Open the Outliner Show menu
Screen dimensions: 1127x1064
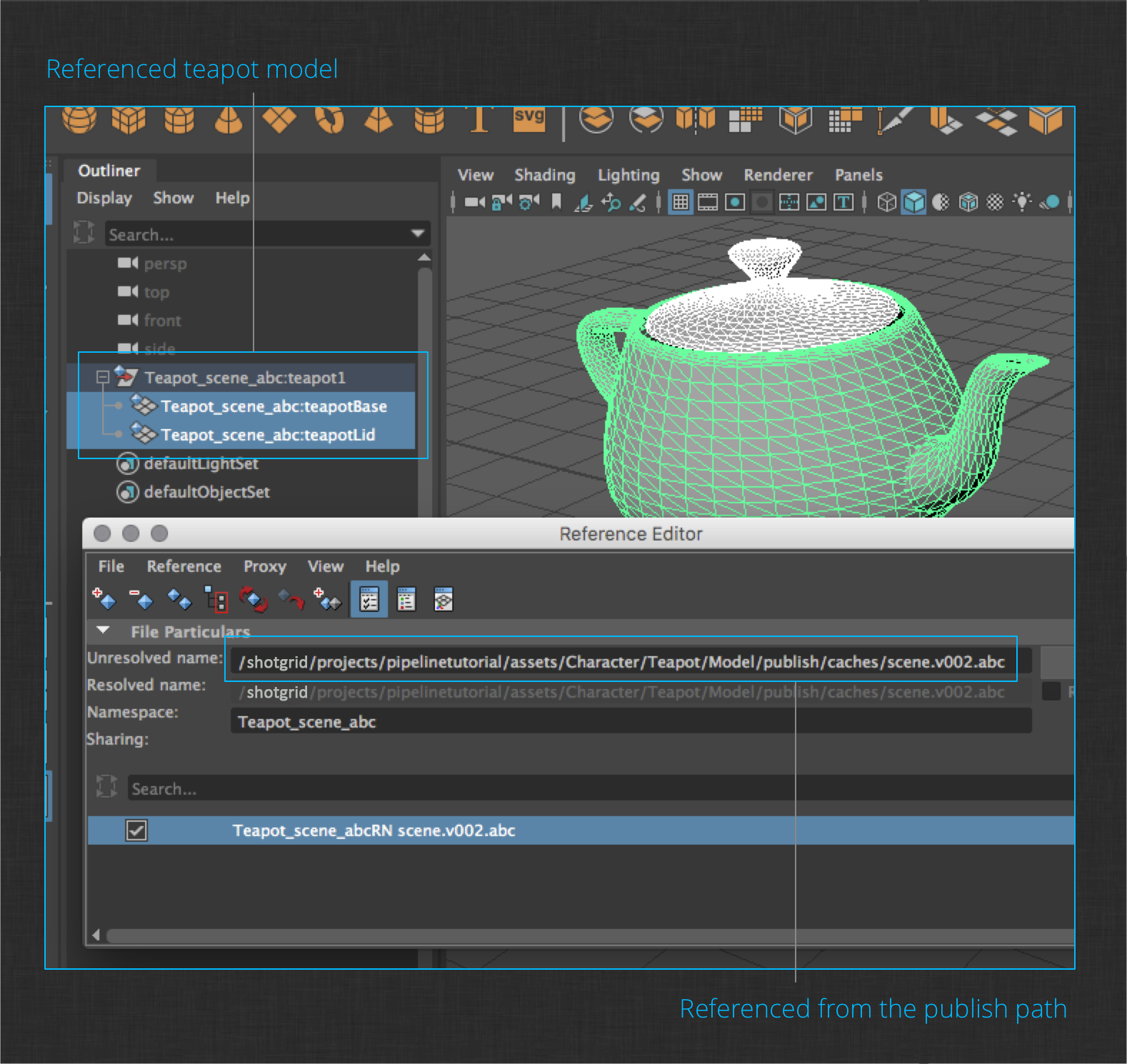coord(174,198)
